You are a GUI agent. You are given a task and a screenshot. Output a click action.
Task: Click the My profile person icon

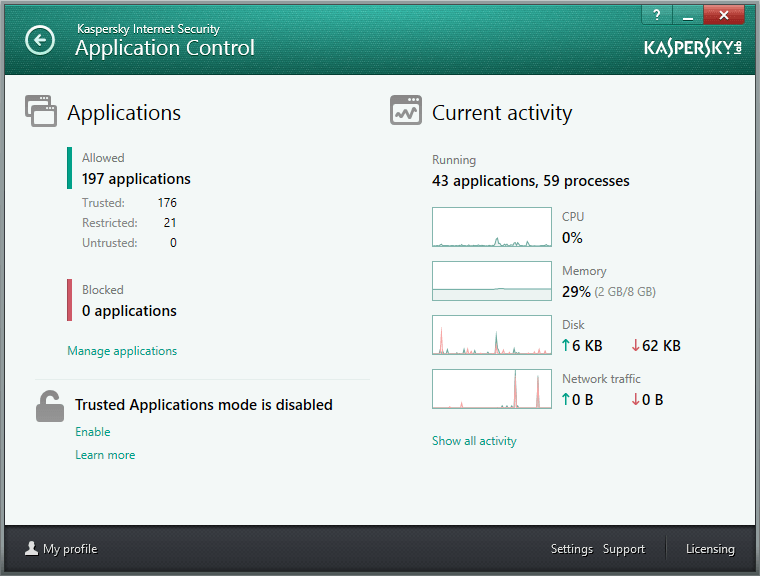(x=32, y=548)
